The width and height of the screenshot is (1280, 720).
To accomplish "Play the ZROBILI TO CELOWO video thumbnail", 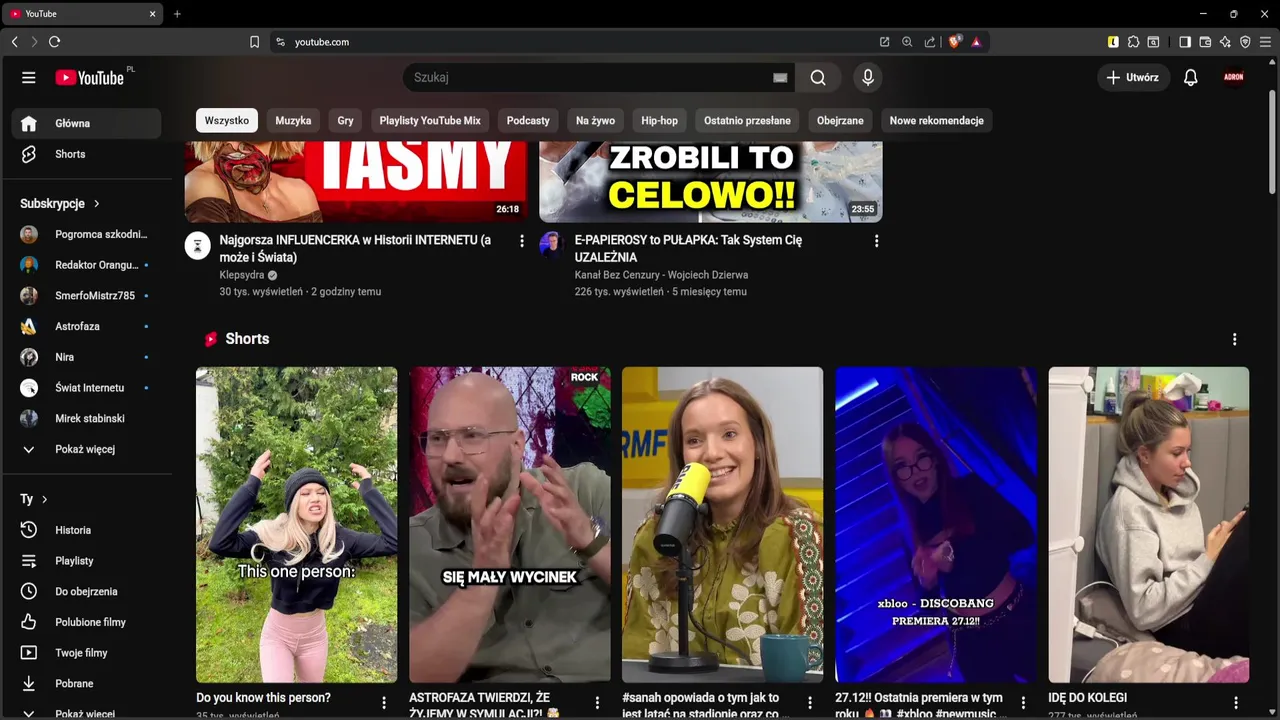I will pos(711,181).
